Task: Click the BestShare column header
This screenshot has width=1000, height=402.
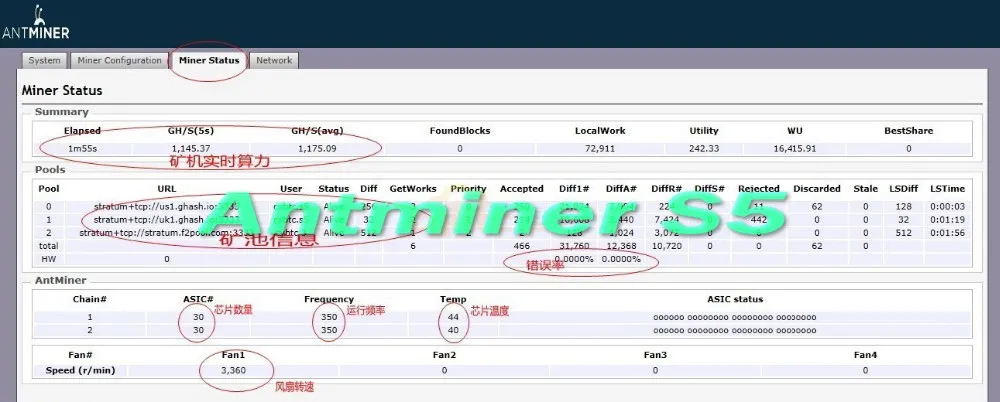Action: click(x=908, y=131)
